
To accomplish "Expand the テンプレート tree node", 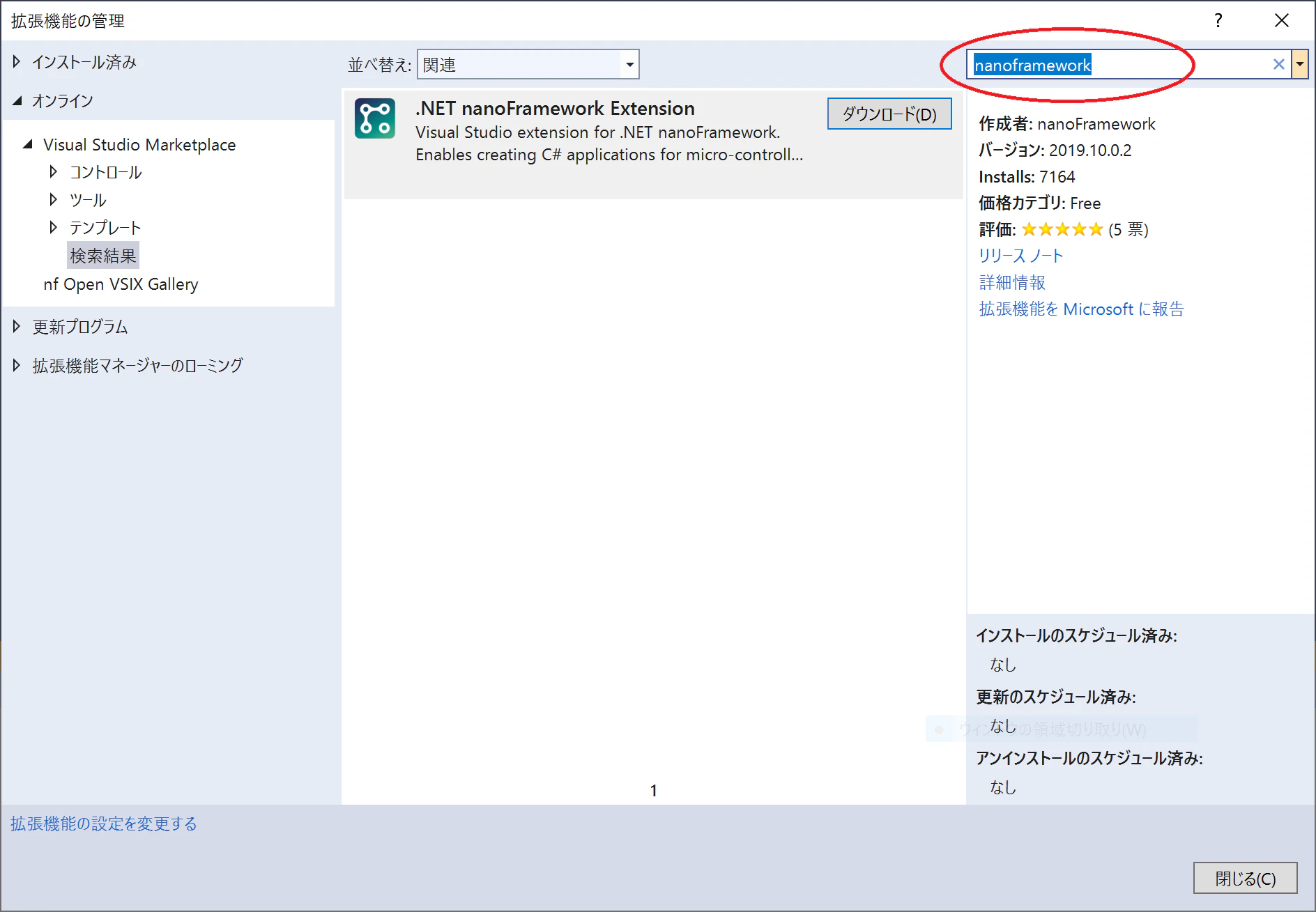I will (x=53, y=227).
